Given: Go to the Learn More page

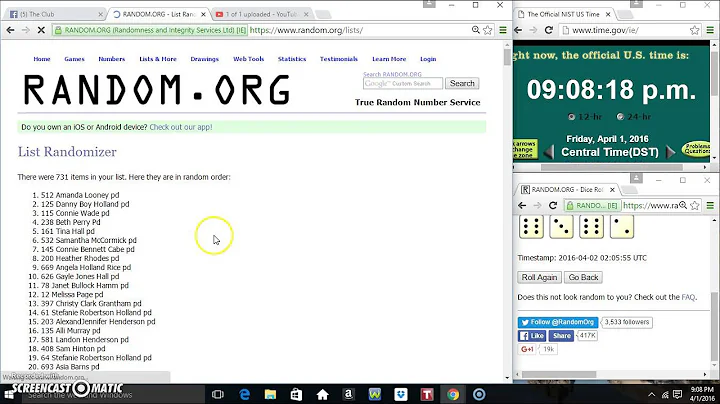Looking at the screenshot, I should tap(389, 59).
